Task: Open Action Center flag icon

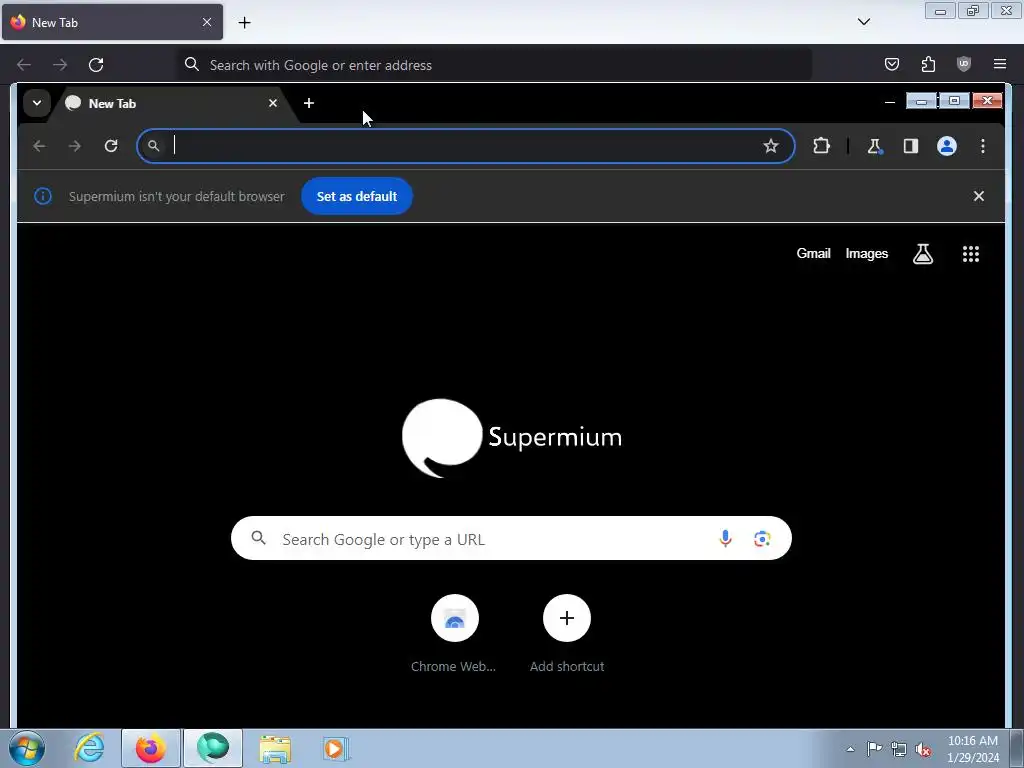Action: click(x=874, y=748)
